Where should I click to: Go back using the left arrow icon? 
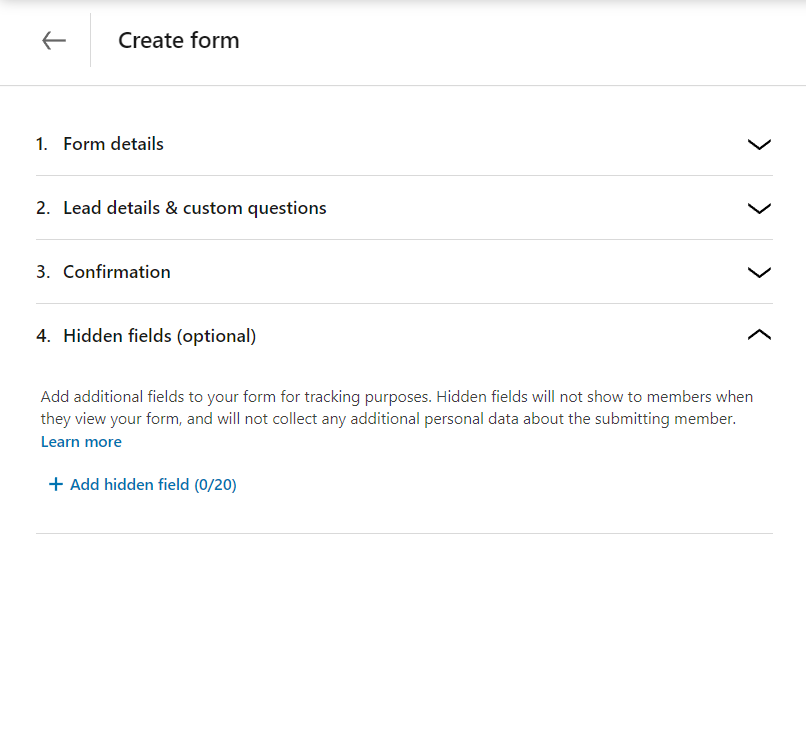(54, 41)
